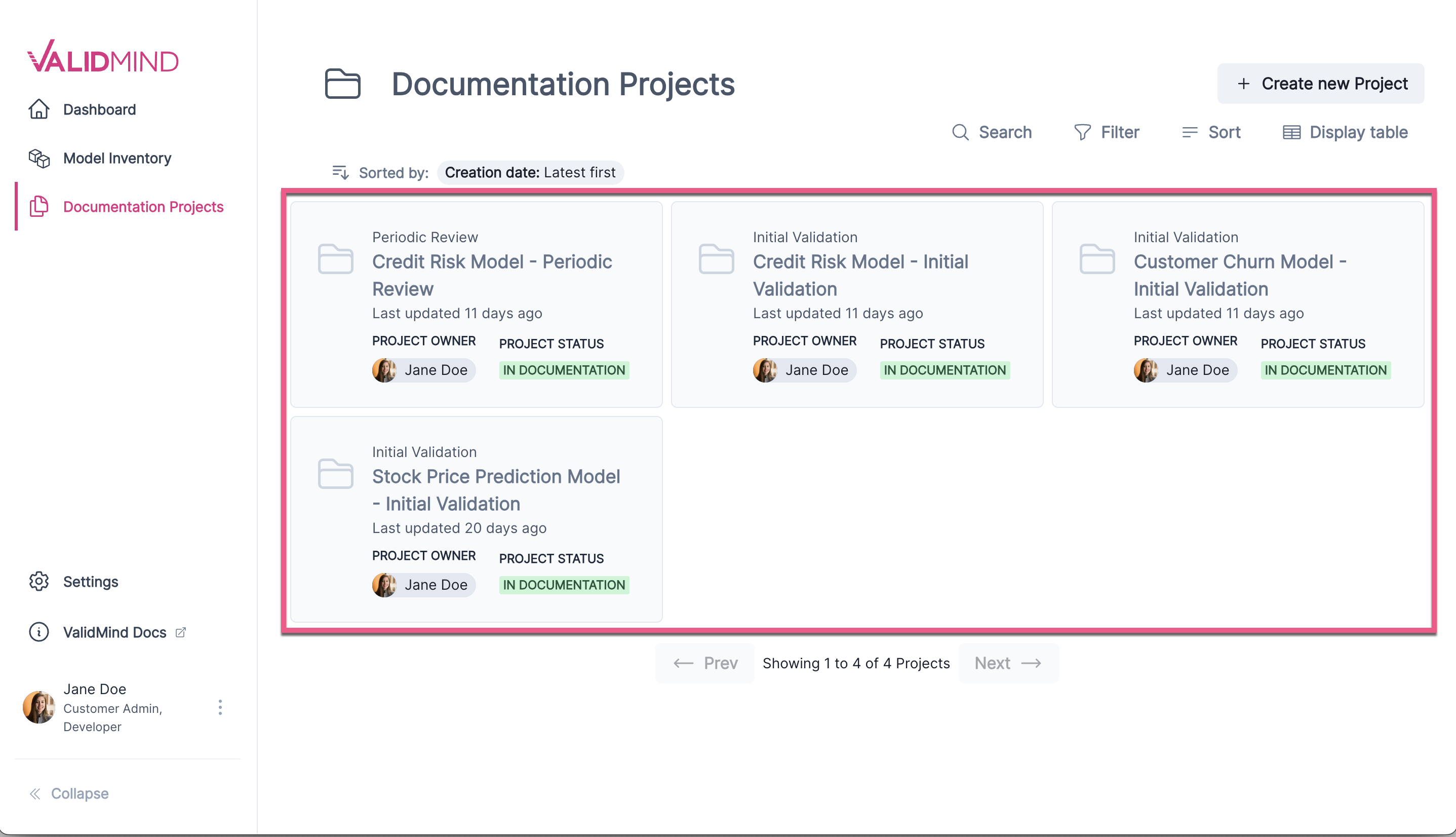This screenshot has height=837, width=1456.
Task: Toggle Display table view
Action: click(1345, 132)
